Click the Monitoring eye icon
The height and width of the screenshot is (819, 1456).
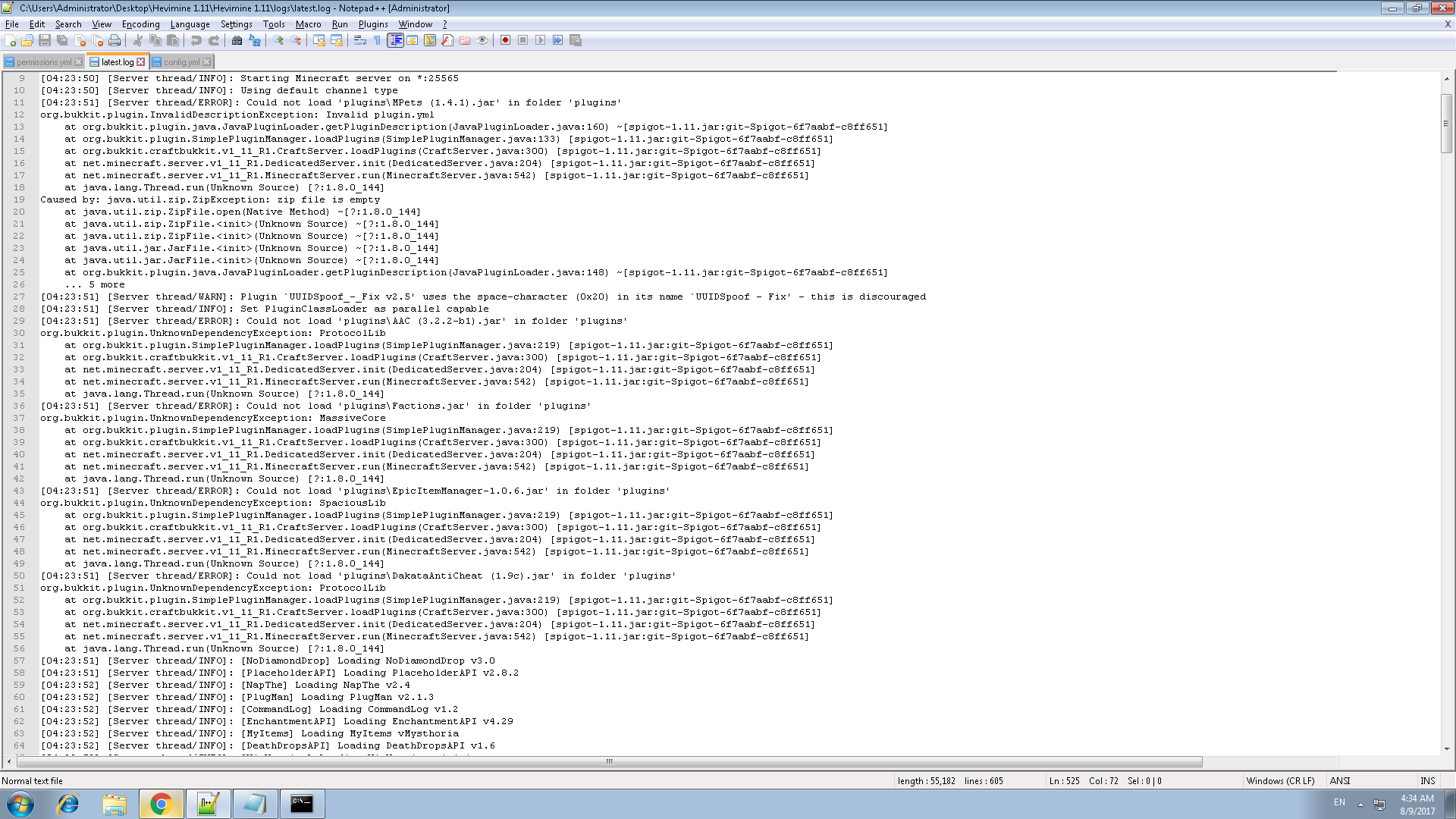tap(482, 40)
